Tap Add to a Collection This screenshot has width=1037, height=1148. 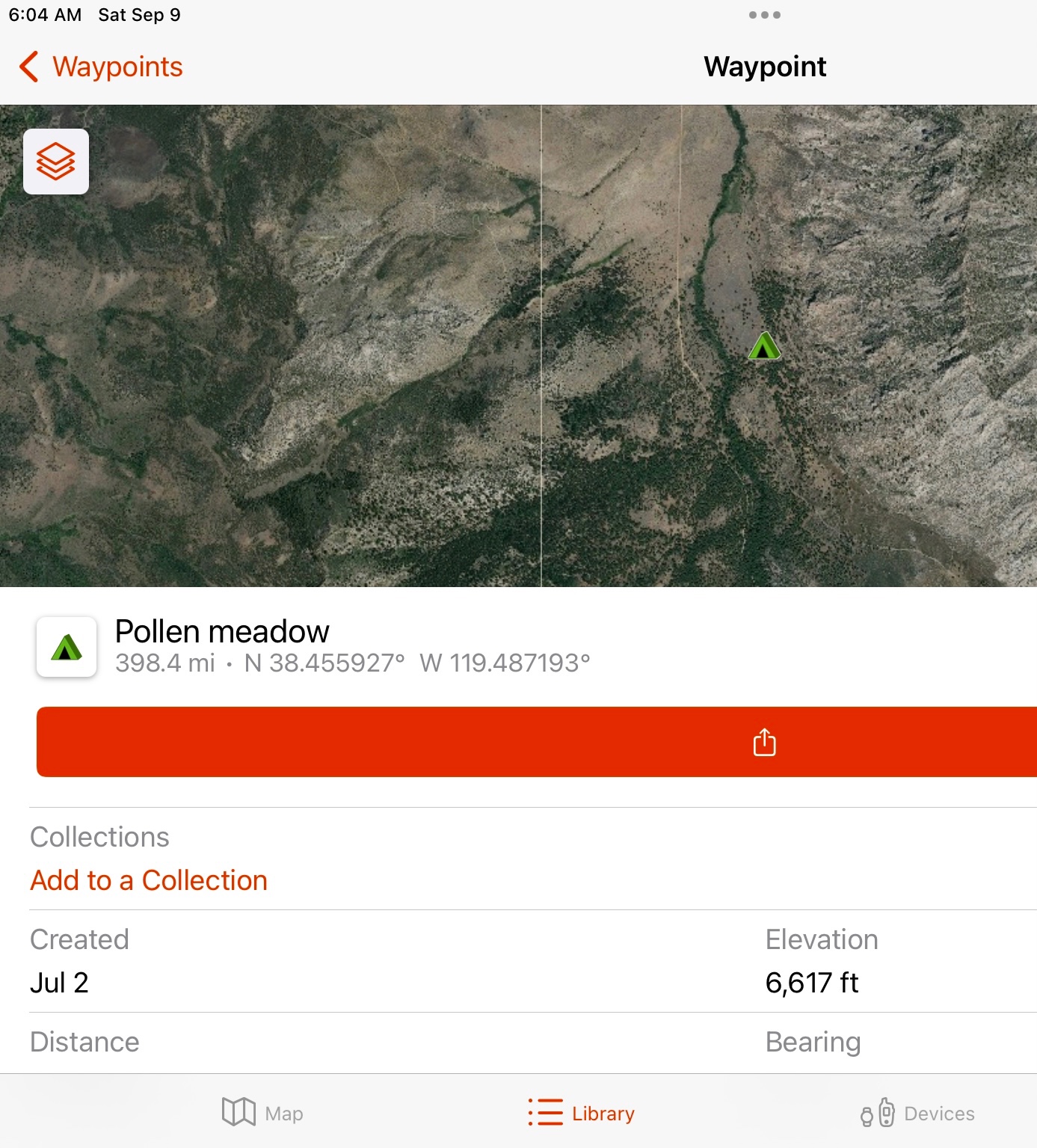pos(149,880)
